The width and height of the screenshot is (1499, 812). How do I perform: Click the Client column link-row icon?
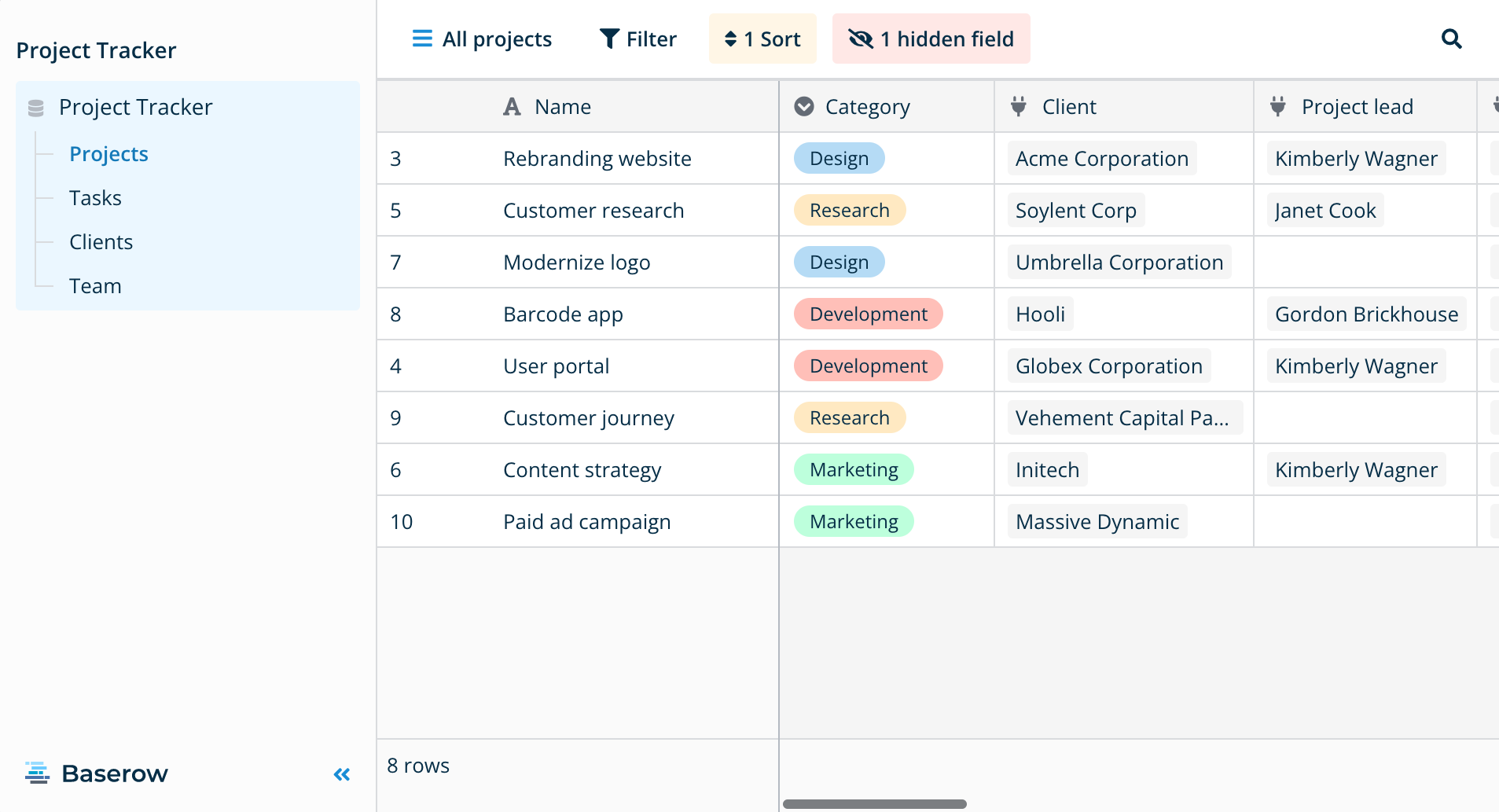click(1019, 106)
